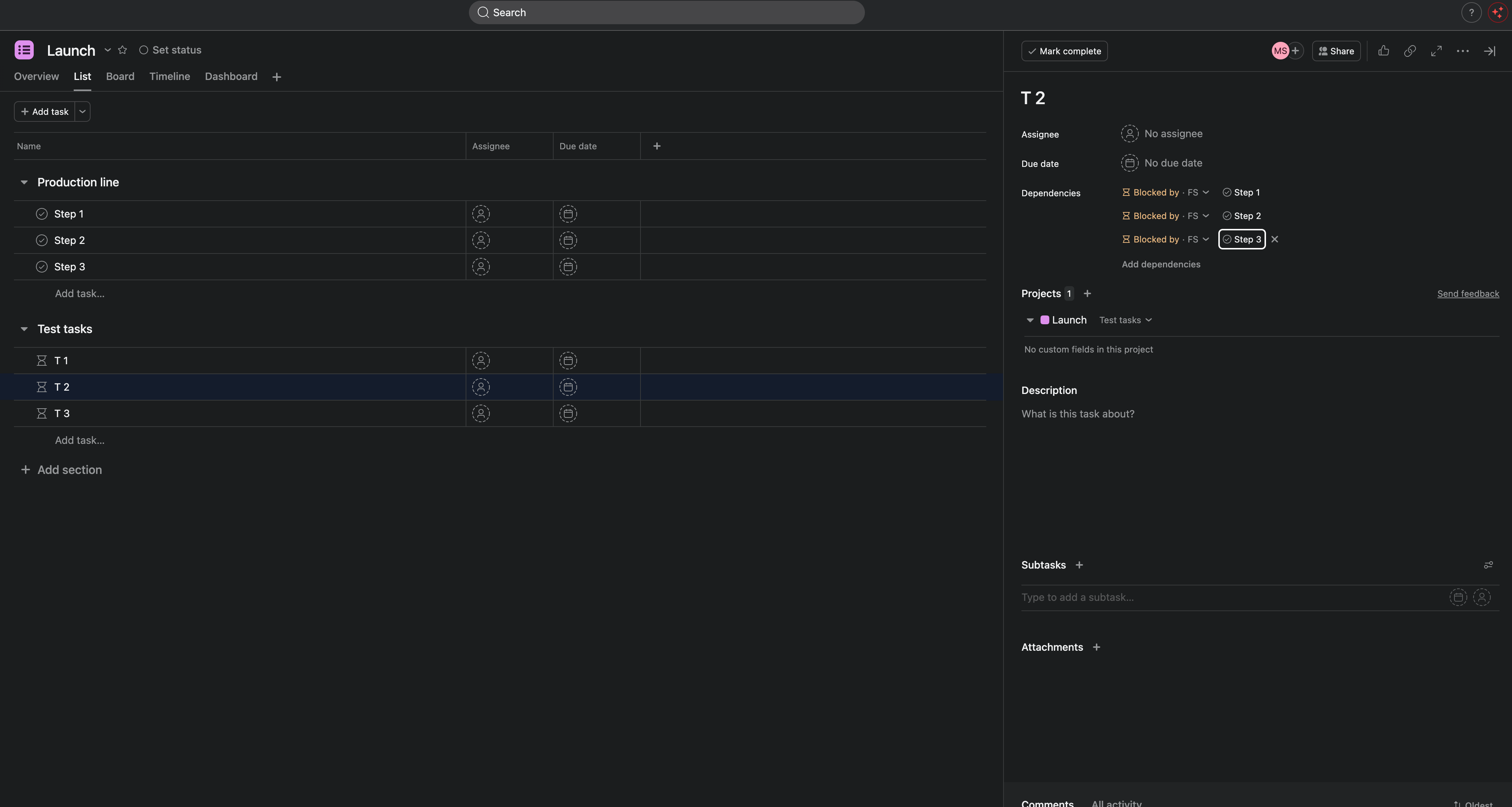Add task to another project plus icon

1087,294
